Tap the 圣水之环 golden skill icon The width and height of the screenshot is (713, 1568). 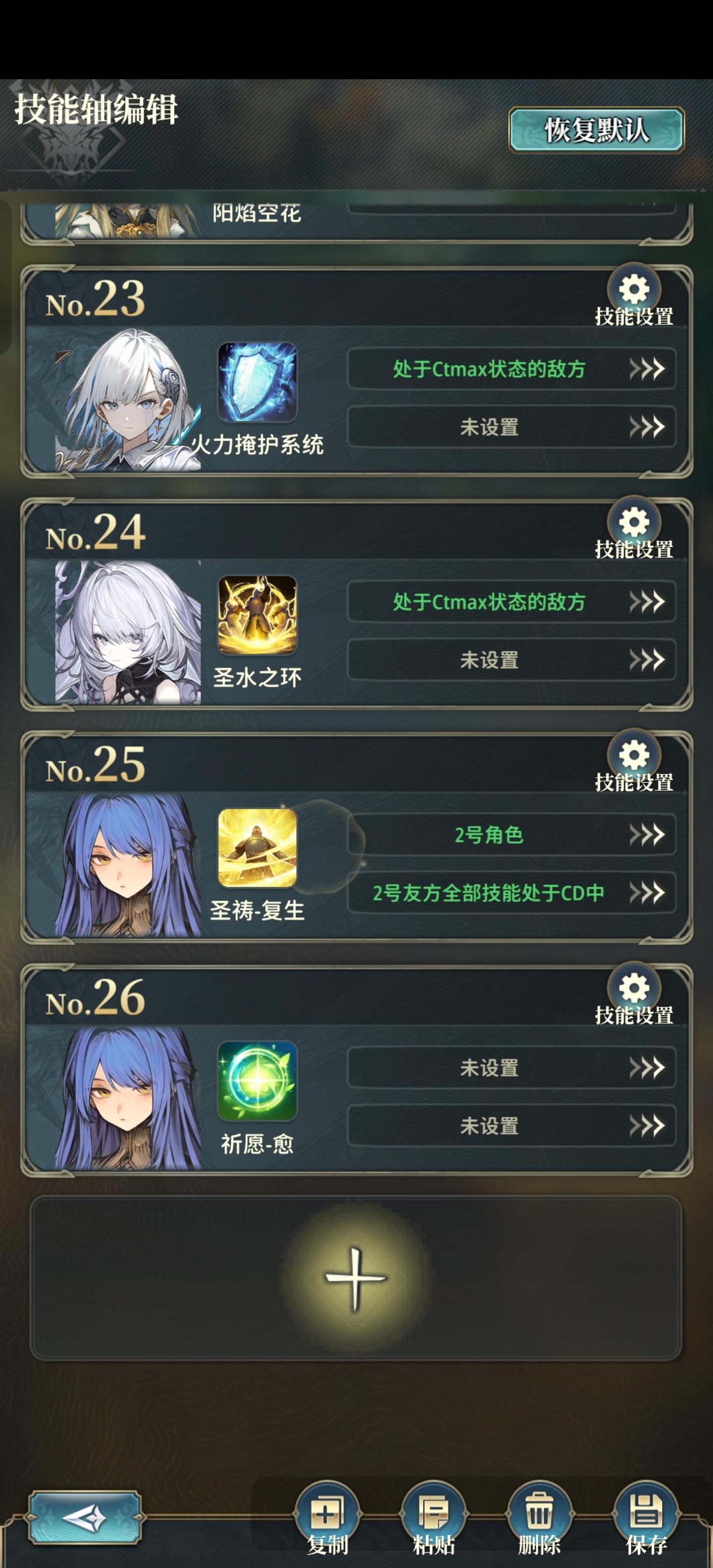tap(257, 615)
